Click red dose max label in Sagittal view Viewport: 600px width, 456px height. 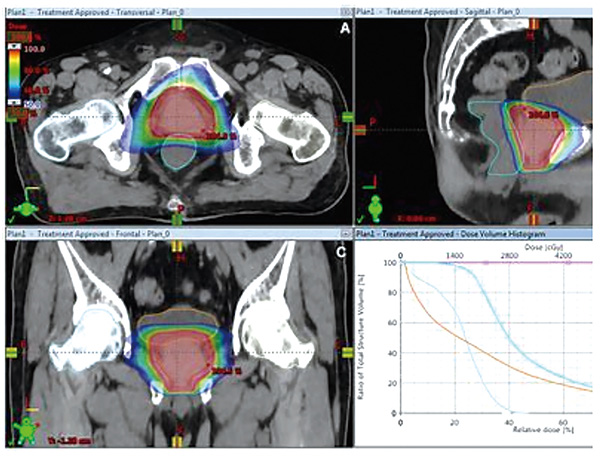543,114
